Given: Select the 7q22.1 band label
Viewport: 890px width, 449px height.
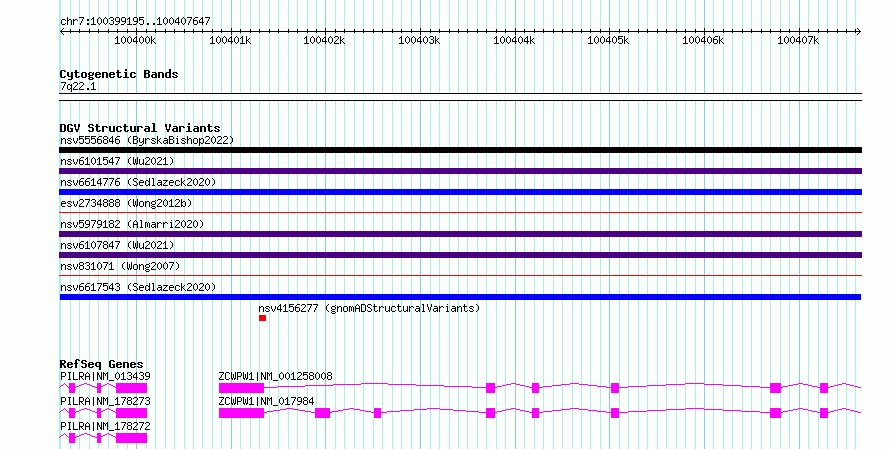Looking at the screenshot, I should (x=78, y=86).
